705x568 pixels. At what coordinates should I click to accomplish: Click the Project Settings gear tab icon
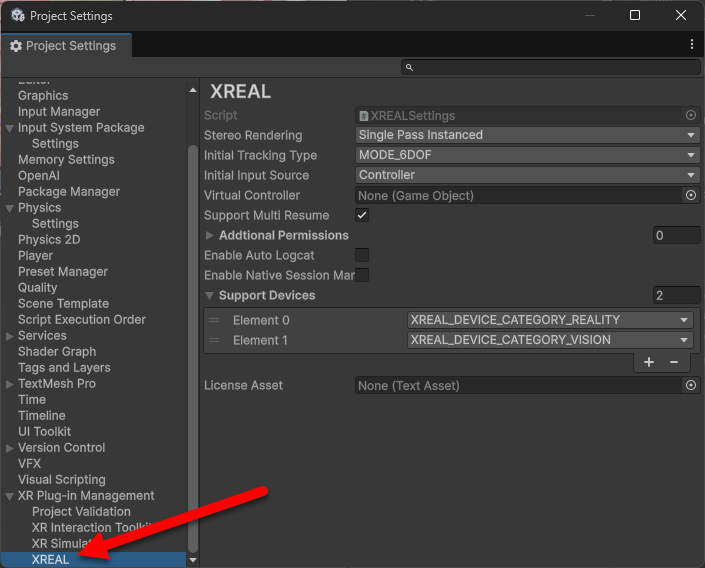(16, 46)
